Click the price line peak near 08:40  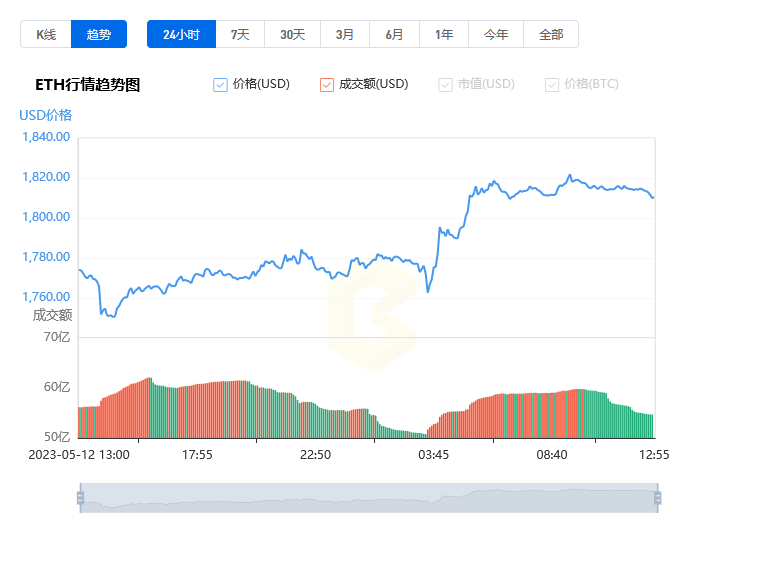(570, 176)
